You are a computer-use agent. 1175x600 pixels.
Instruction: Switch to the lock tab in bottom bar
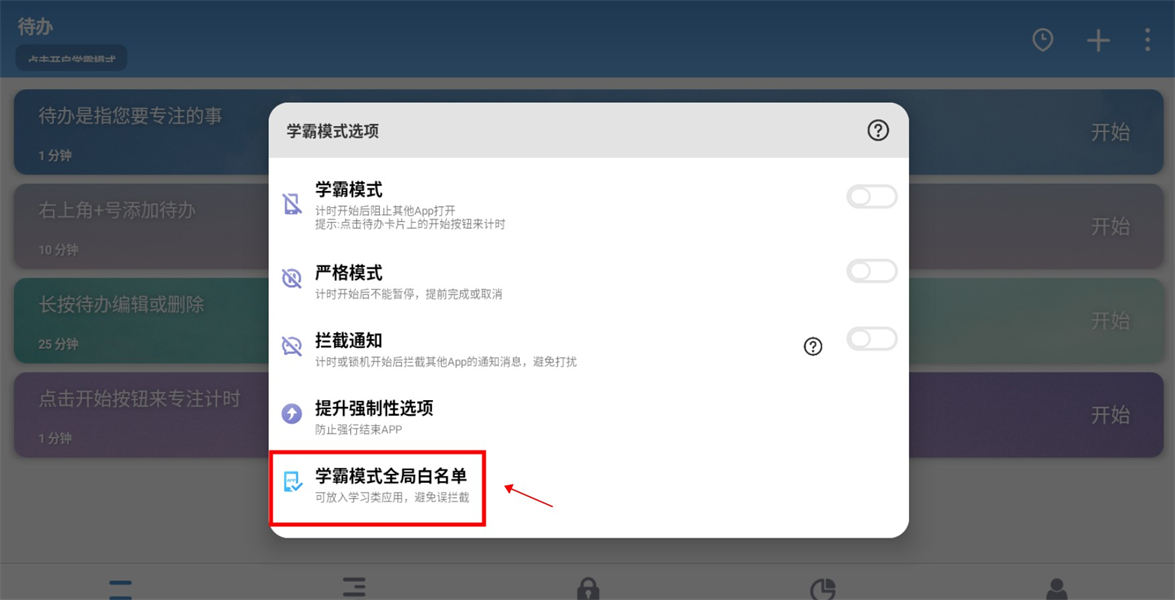[588, 589]
